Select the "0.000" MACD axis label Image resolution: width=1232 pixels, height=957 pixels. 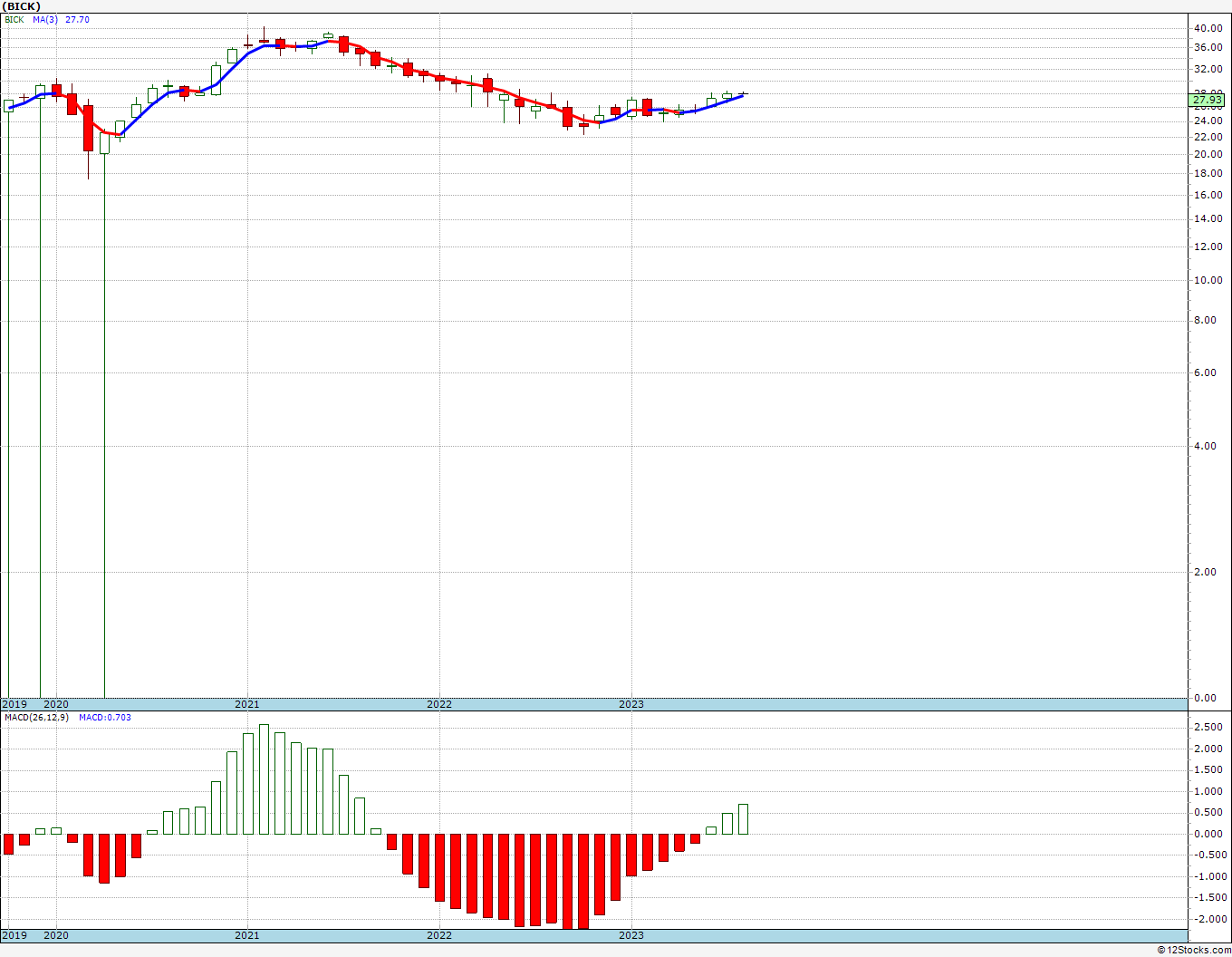pos(1210,834)
